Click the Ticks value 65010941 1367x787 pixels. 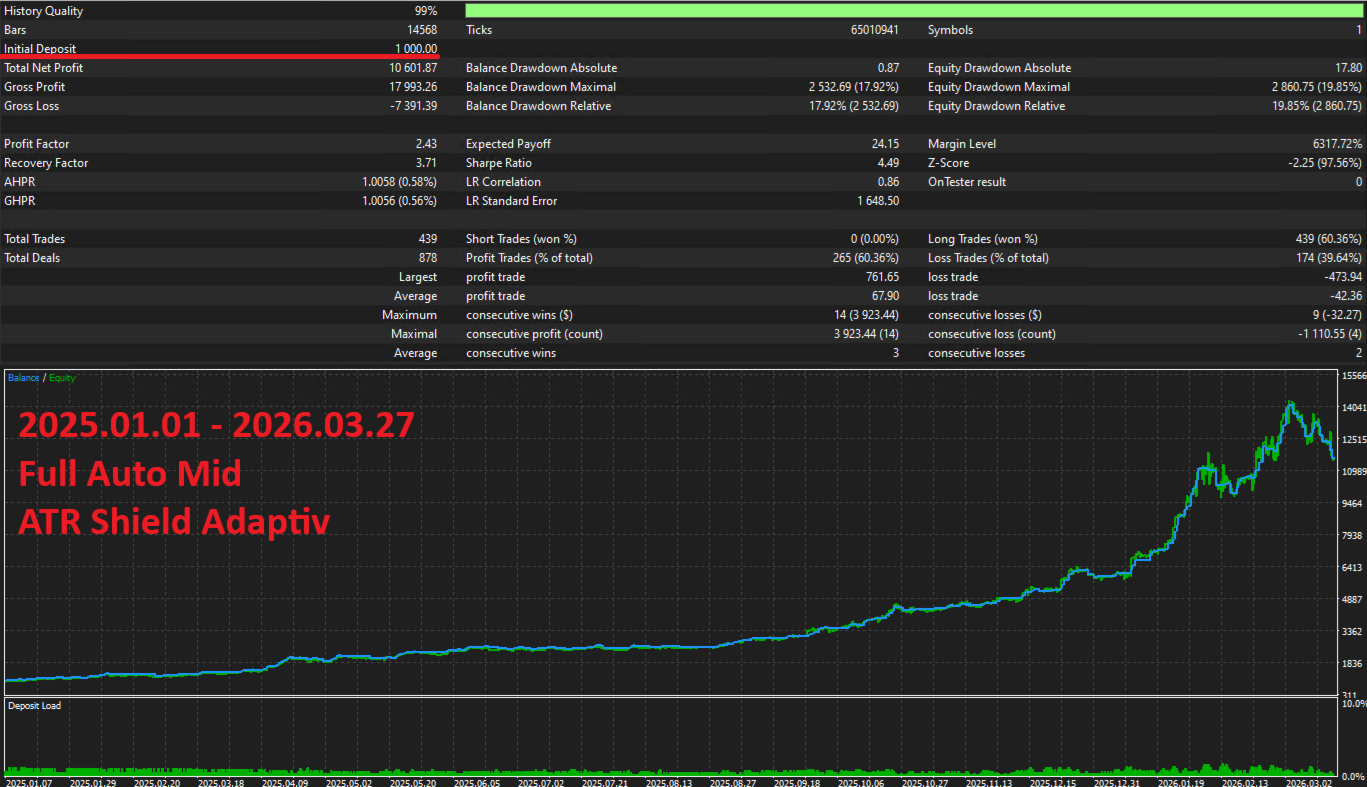[x=870, y=30]
